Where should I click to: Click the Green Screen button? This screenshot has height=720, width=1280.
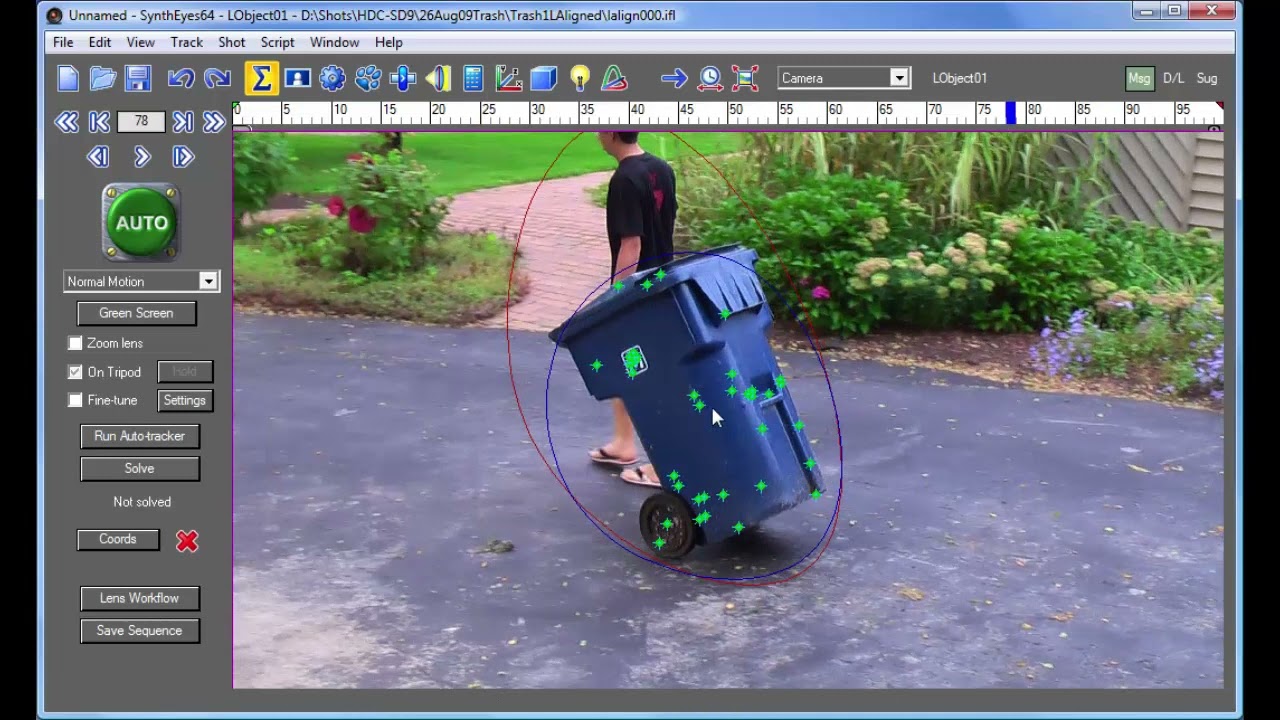(x=136, y=313)
